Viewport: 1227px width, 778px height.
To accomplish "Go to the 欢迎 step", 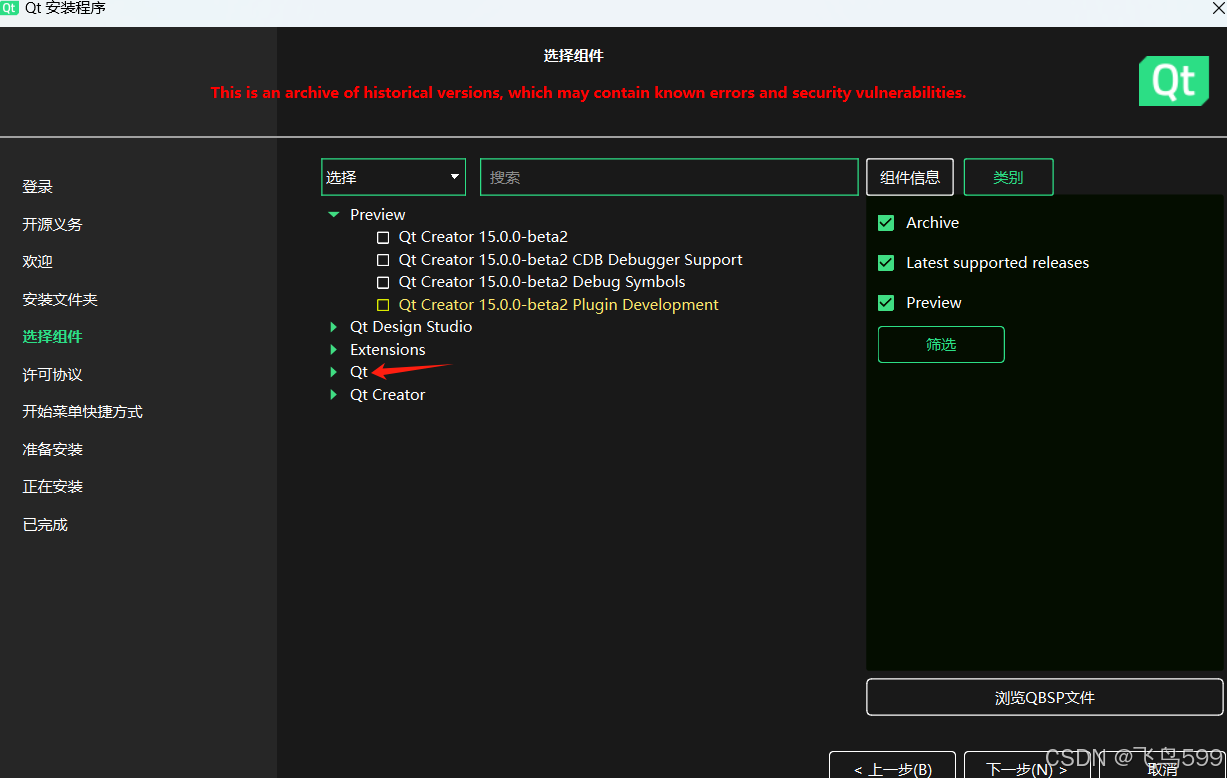I will [38, 262].
